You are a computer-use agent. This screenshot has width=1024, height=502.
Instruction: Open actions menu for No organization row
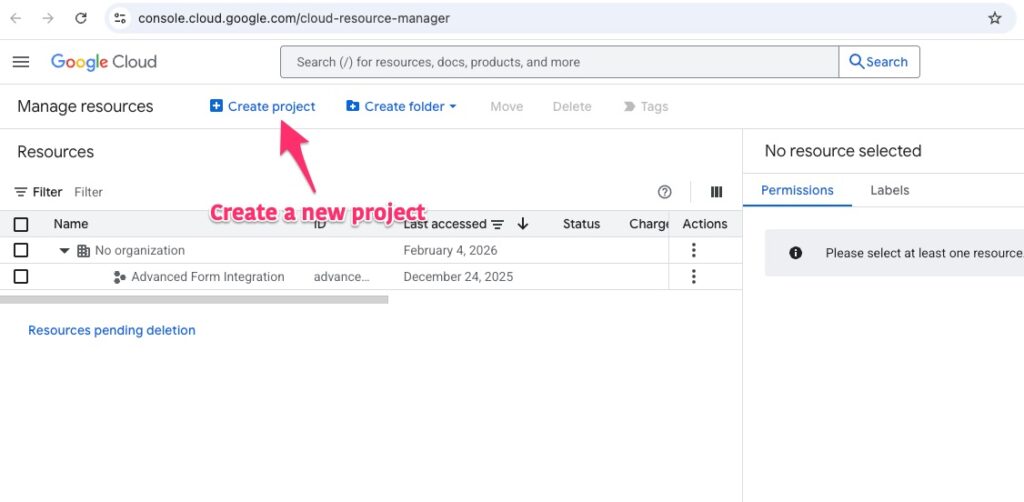pos(694,250)
